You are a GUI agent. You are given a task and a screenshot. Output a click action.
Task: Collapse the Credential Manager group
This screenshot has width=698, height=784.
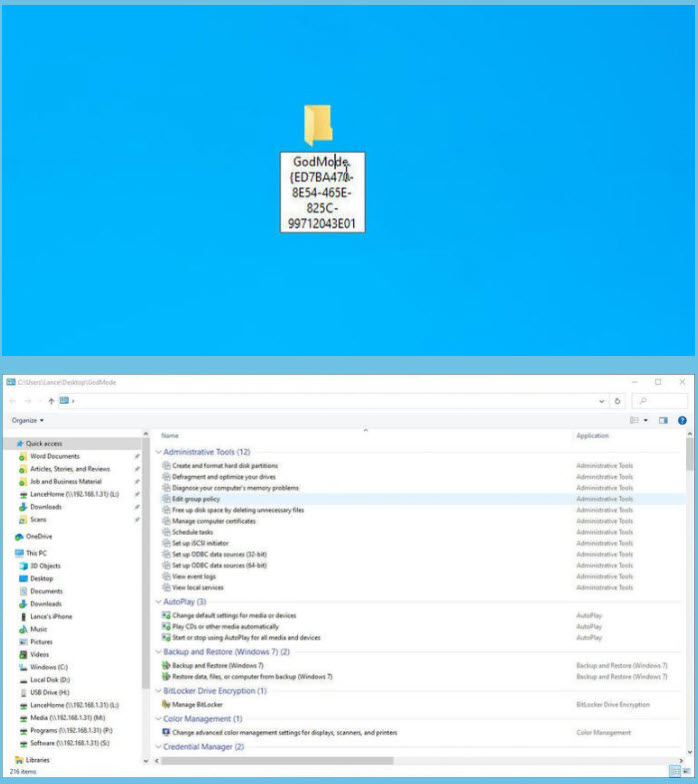coord(158,747)
